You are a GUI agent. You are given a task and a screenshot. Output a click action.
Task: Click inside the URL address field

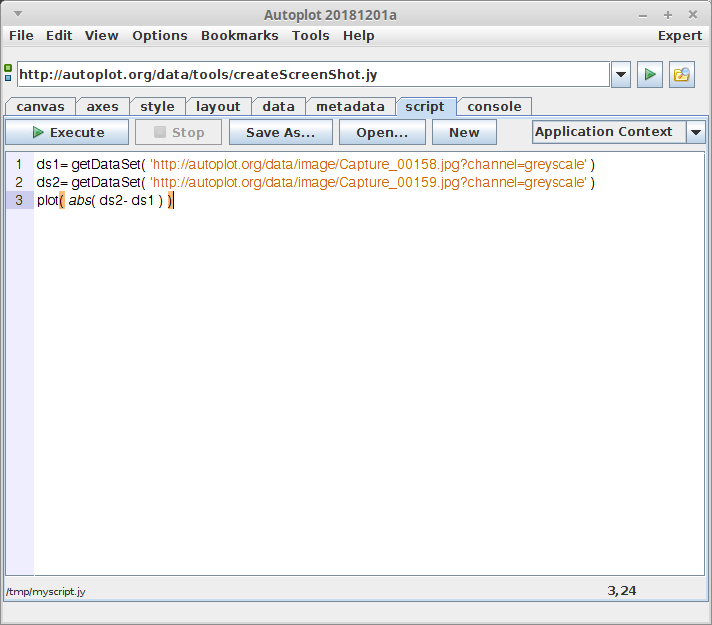pyautogui.click(x=310, y=75)
